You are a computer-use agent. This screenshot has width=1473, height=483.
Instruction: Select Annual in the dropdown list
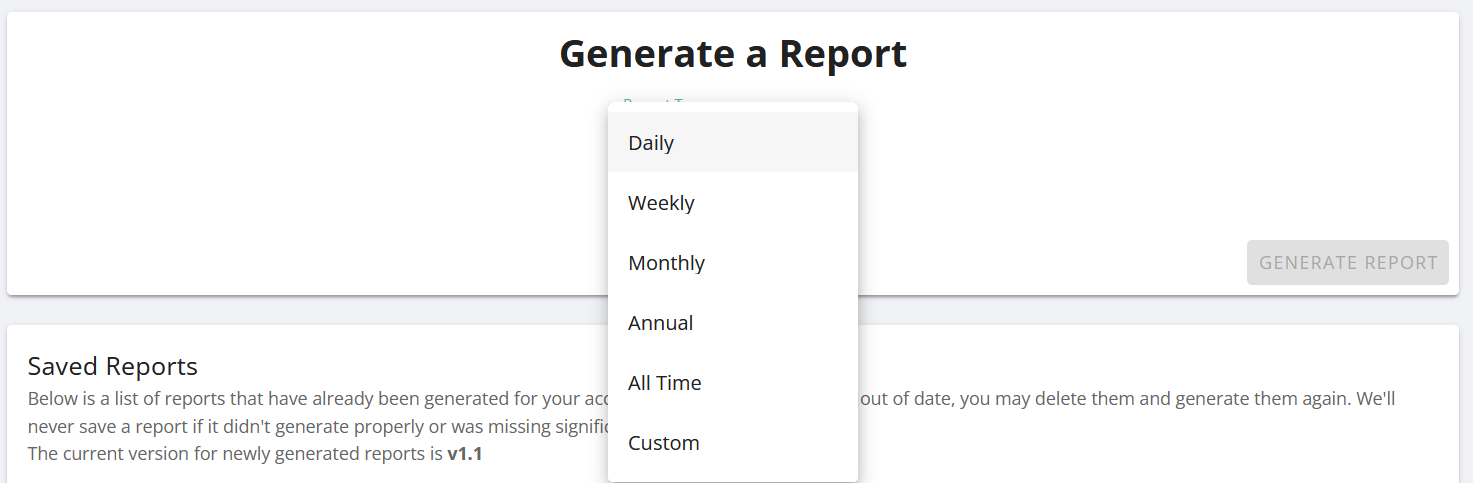732,322
